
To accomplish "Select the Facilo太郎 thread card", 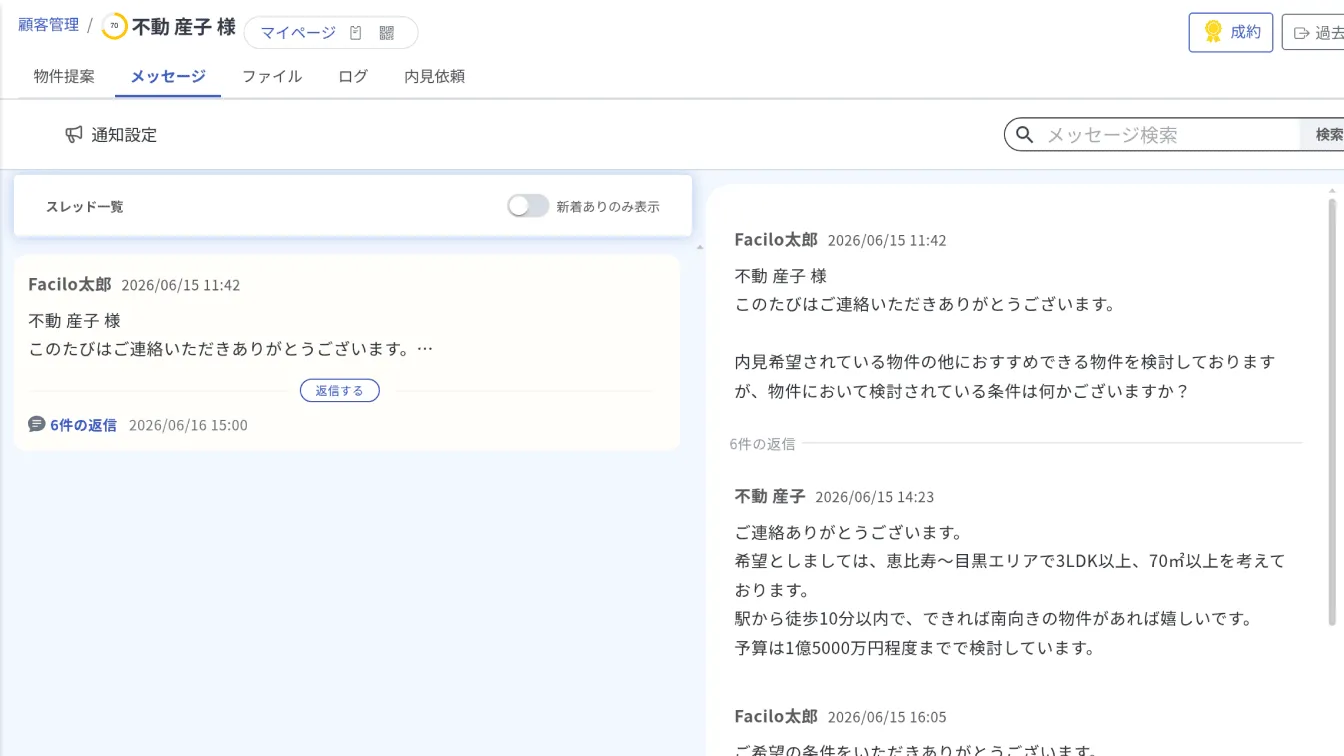I will tap(347, 352).
